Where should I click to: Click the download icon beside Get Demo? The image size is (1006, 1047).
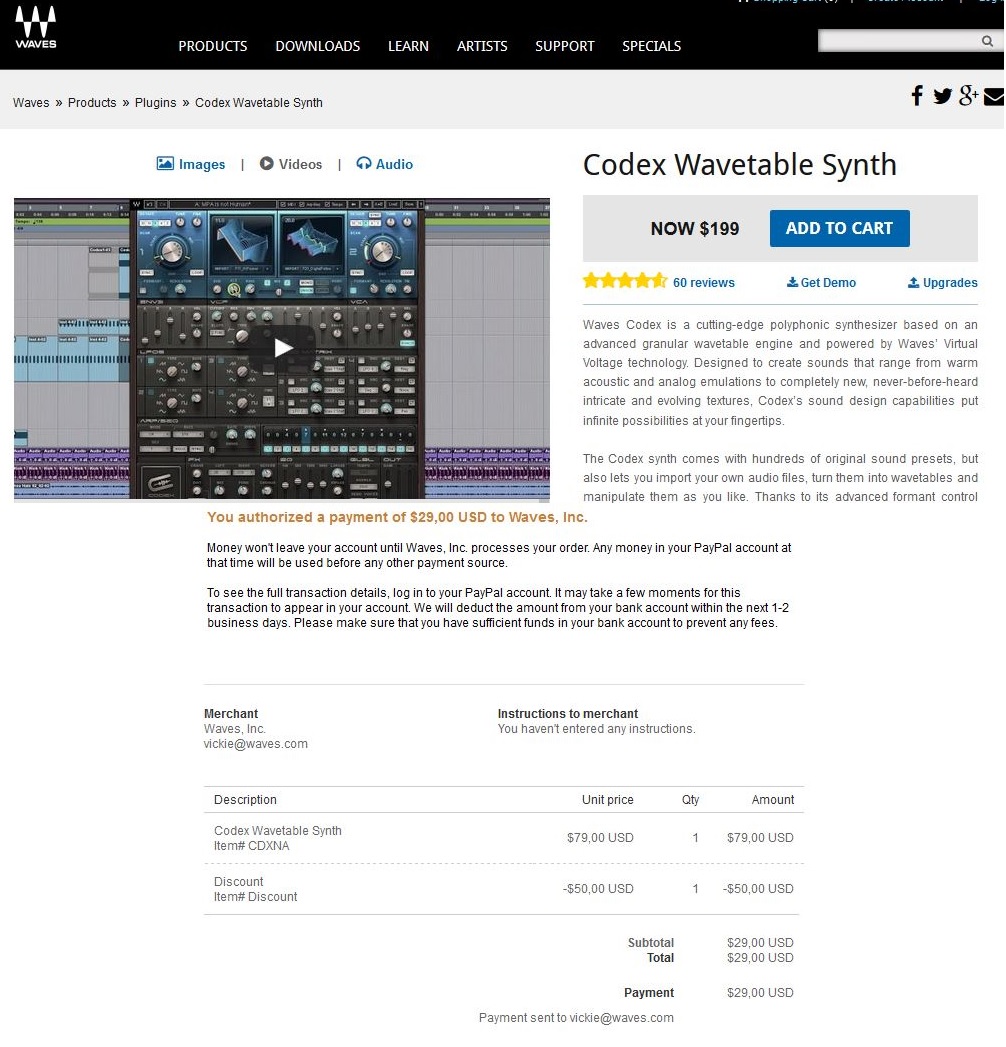[792, 282]
